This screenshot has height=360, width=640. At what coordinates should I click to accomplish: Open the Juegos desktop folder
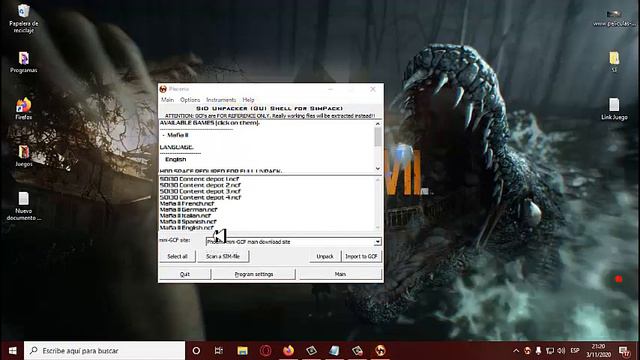(24, 156)
